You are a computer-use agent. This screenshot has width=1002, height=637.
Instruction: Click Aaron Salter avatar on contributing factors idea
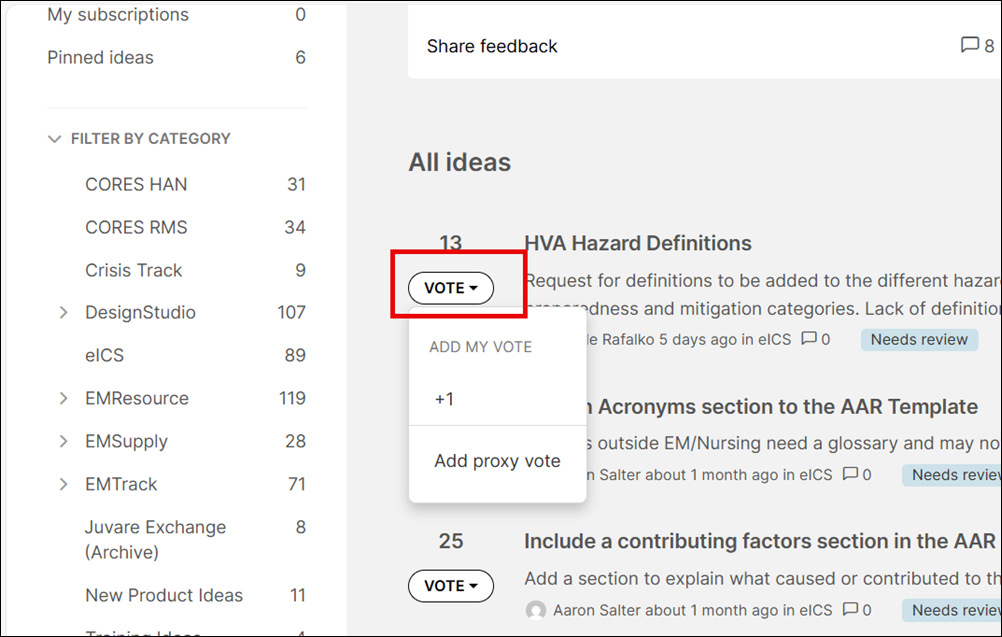[x=536, y=609]
